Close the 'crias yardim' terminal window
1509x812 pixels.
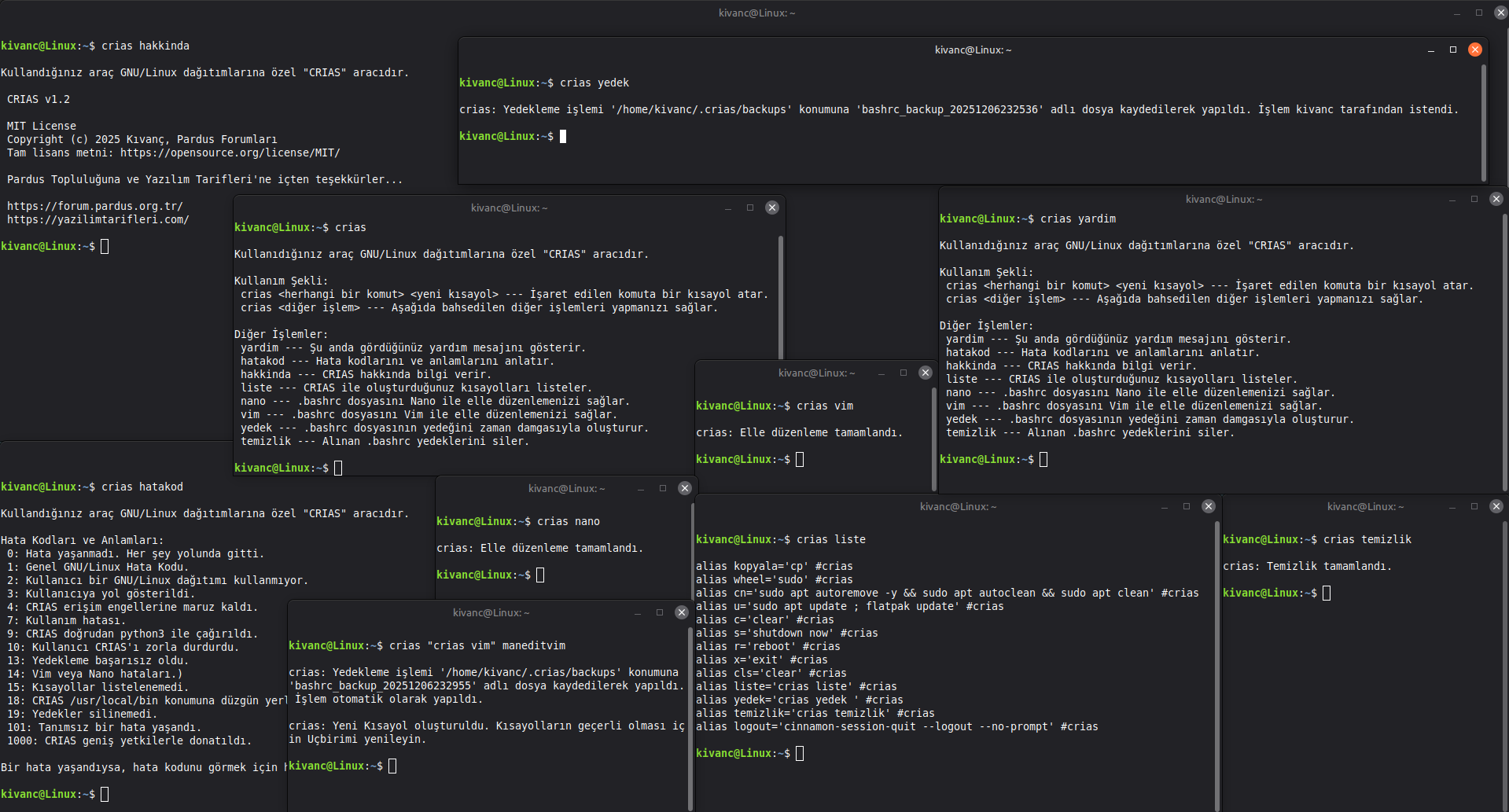1496,199
